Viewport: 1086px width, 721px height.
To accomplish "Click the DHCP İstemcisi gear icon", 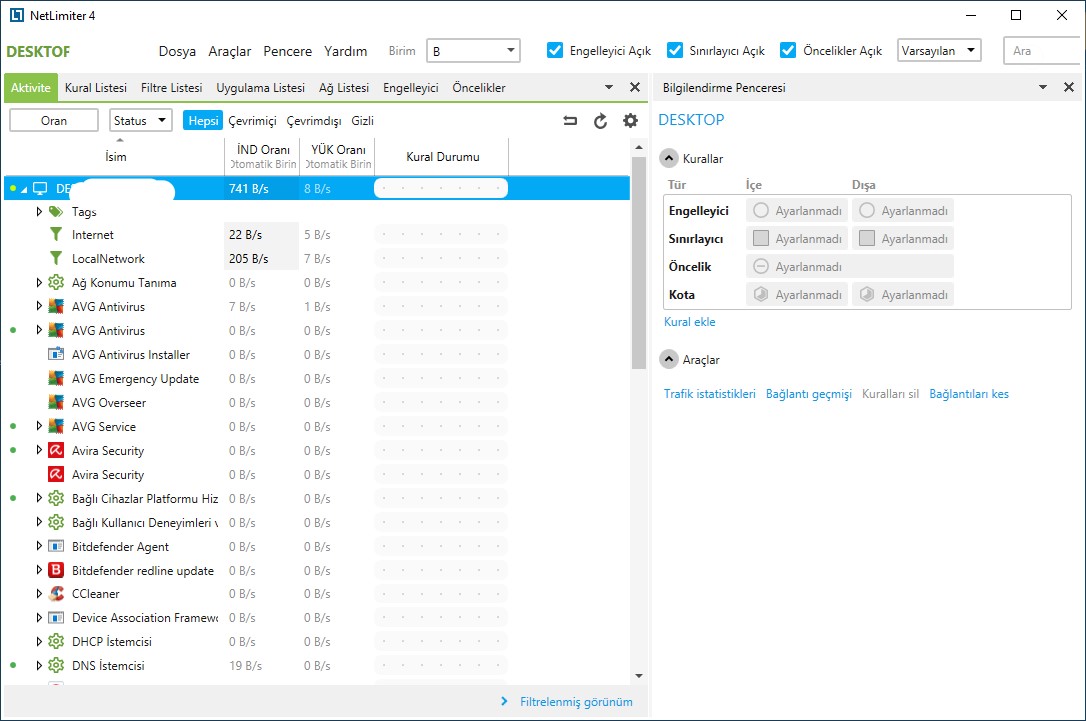I will [x=56, y=641].
